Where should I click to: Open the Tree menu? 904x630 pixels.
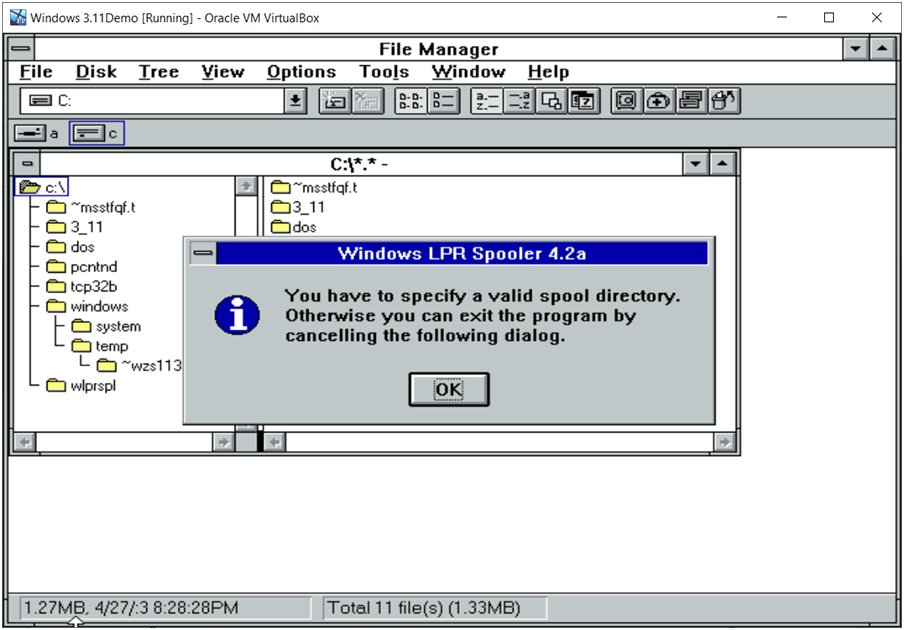point(159,71)
